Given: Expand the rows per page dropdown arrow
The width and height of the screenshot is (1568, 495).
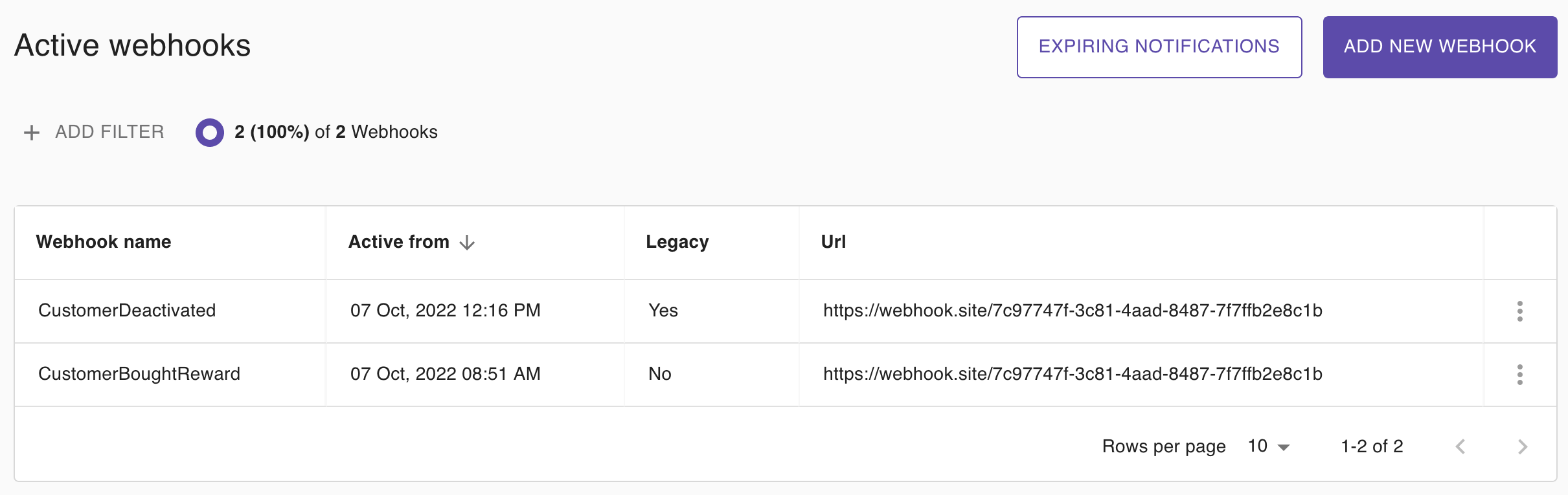Looking at the screenshot, I should click(x=1284, y=447).
